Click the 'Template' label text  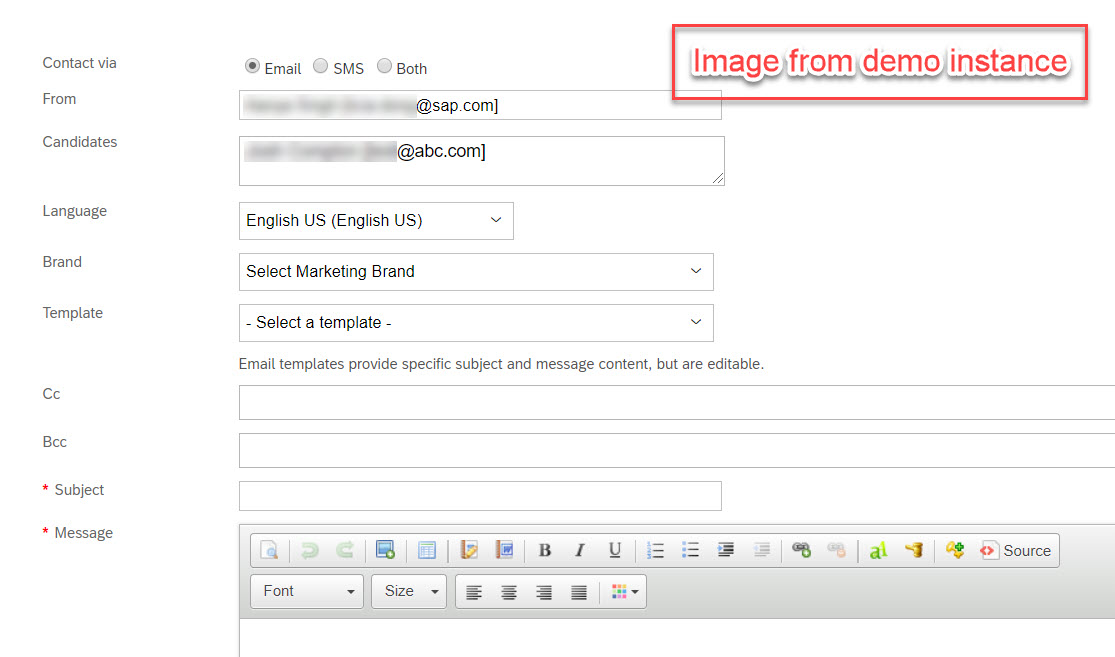(73, 313)
